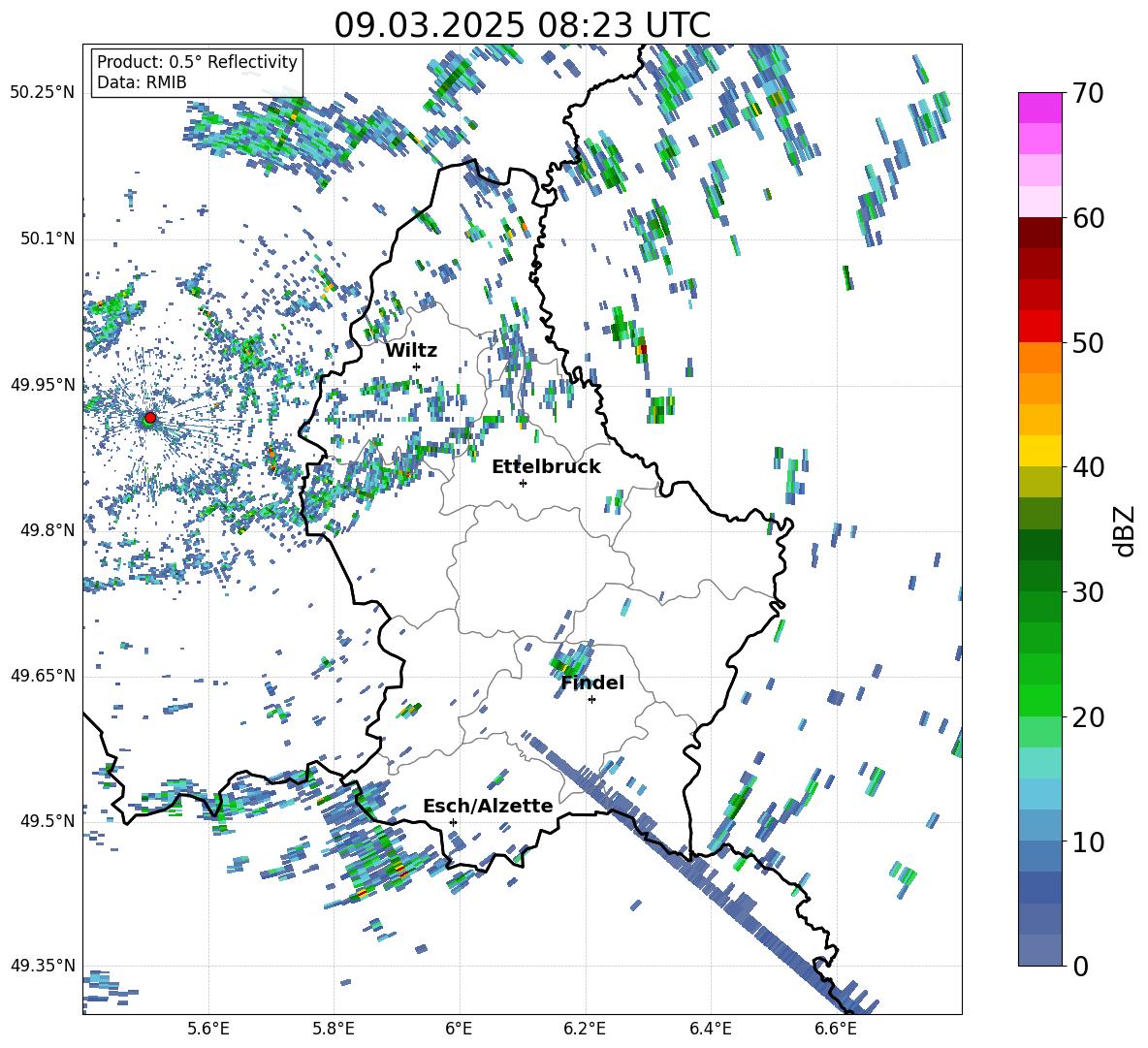Pick the slate blue colorbar segment just above 0

pos(1039,950)
